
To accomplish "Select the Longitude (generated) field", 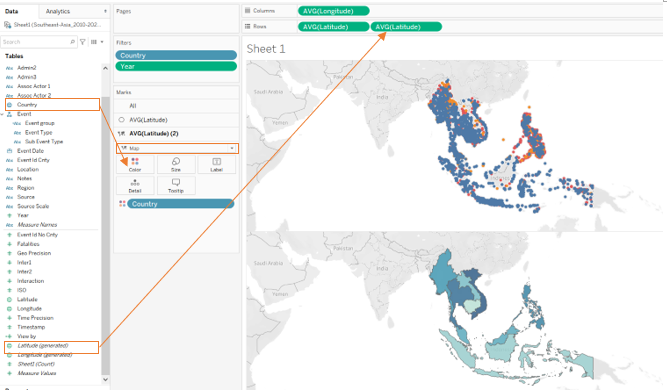I will (x=45, y=355).
